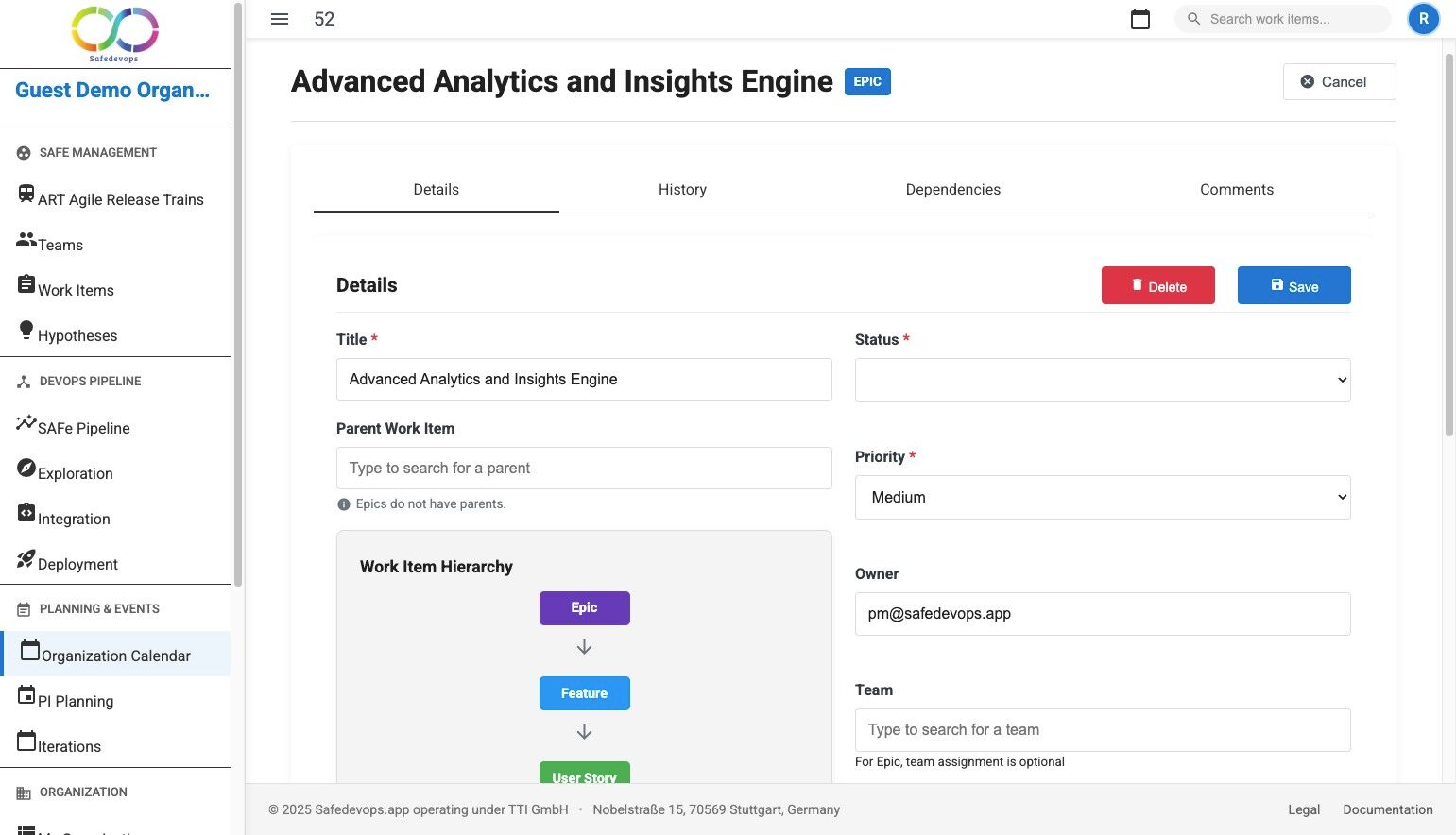Switch to the History tab
Viewport: 1456px width, 835px height.
pyautogui.click(x=682, y=190)
